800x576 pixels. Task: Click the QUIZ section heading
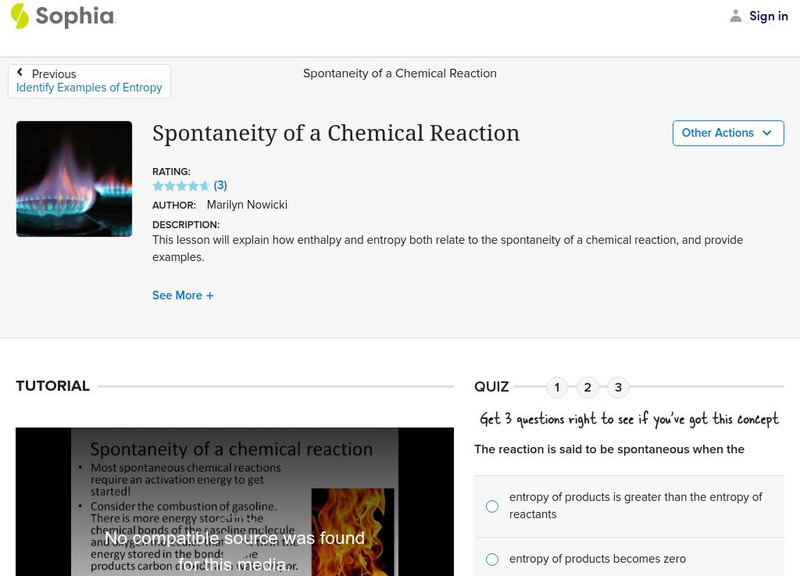pos(491,387)
